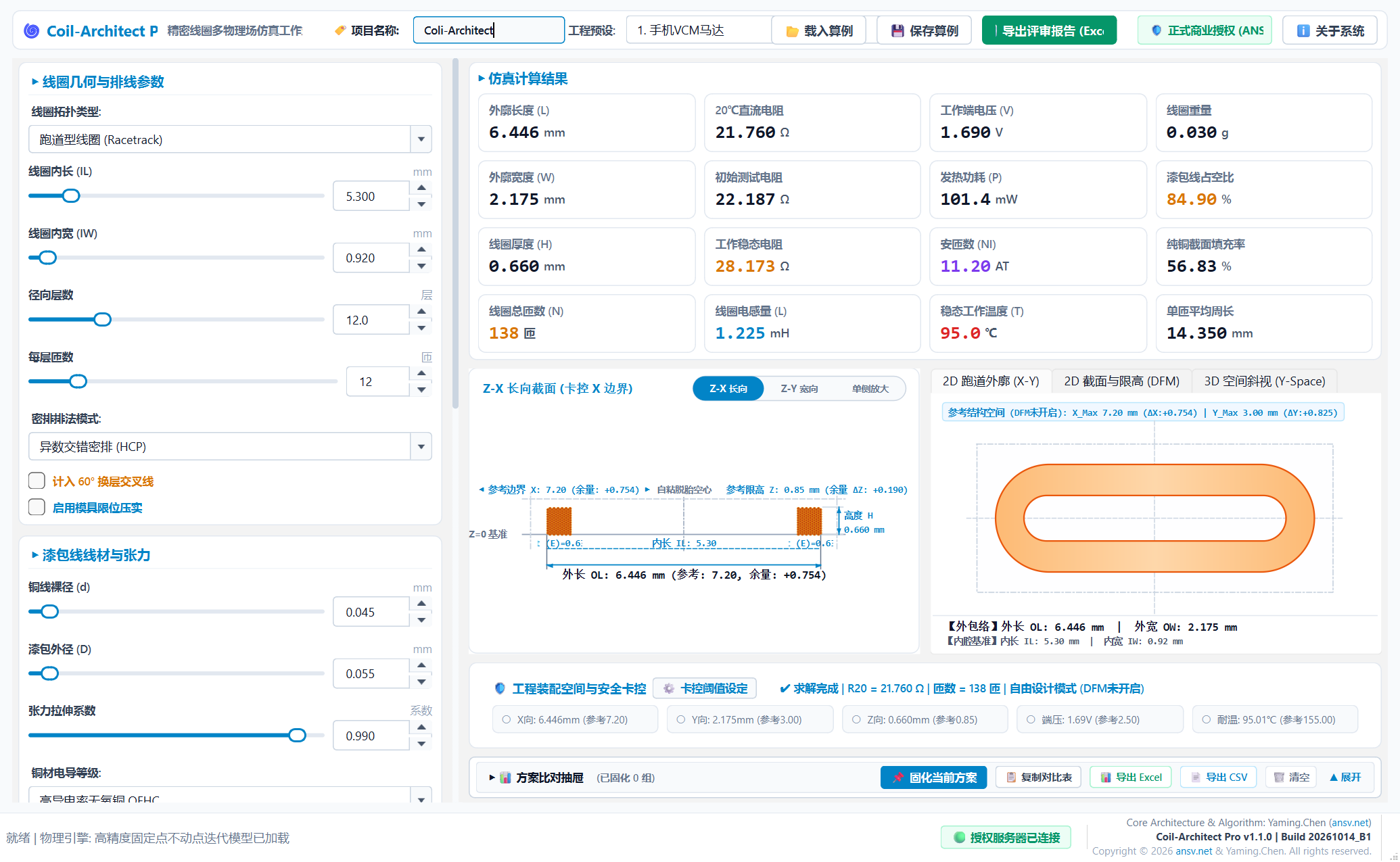Click the trash icon on 清空 button
The width and height of the screenshot is (1400, 862).
point(1279,777)
